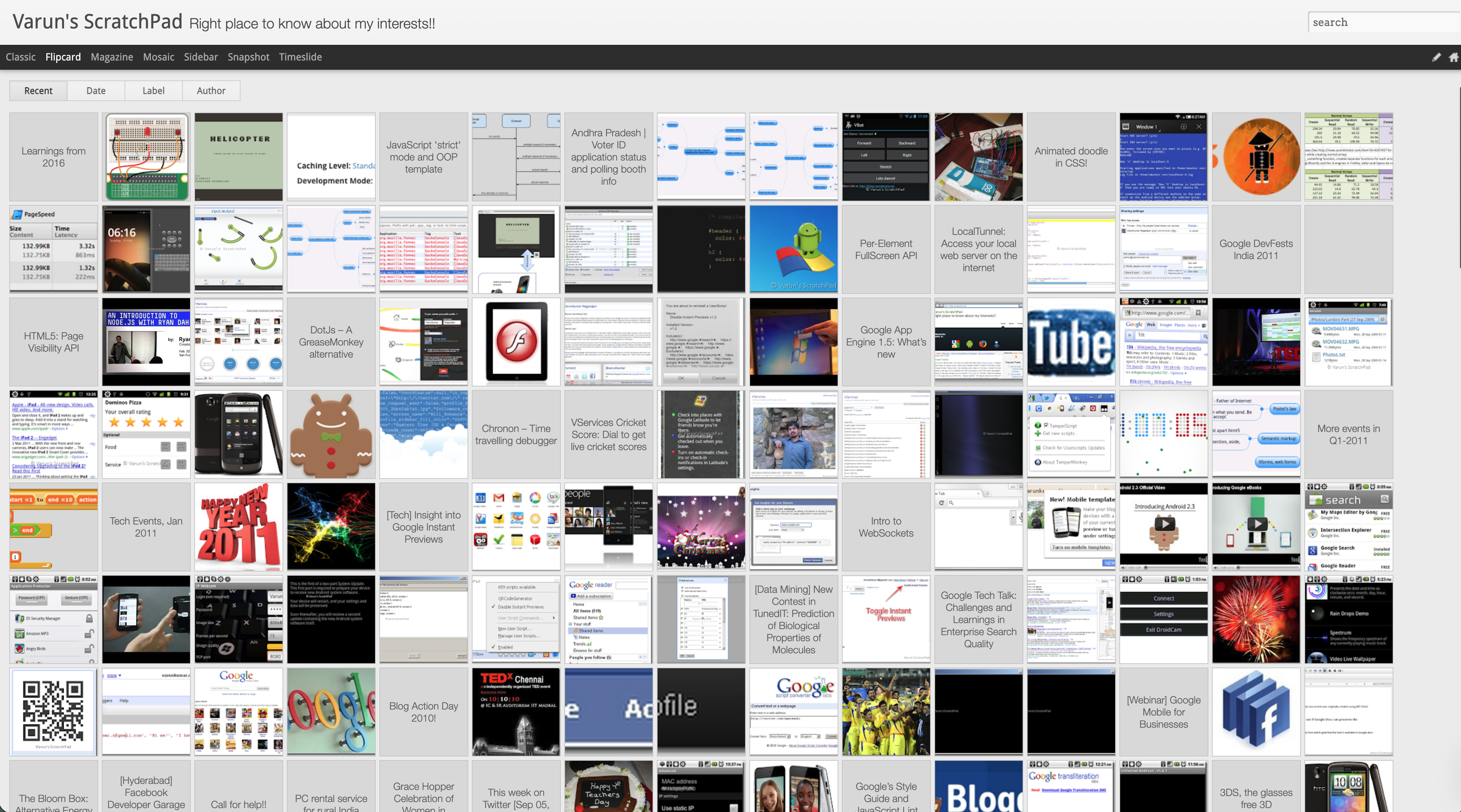The width and height of the screenshot is (1461, 812).
Task: Click the pencil edit icon
Action: (1436, 57)
